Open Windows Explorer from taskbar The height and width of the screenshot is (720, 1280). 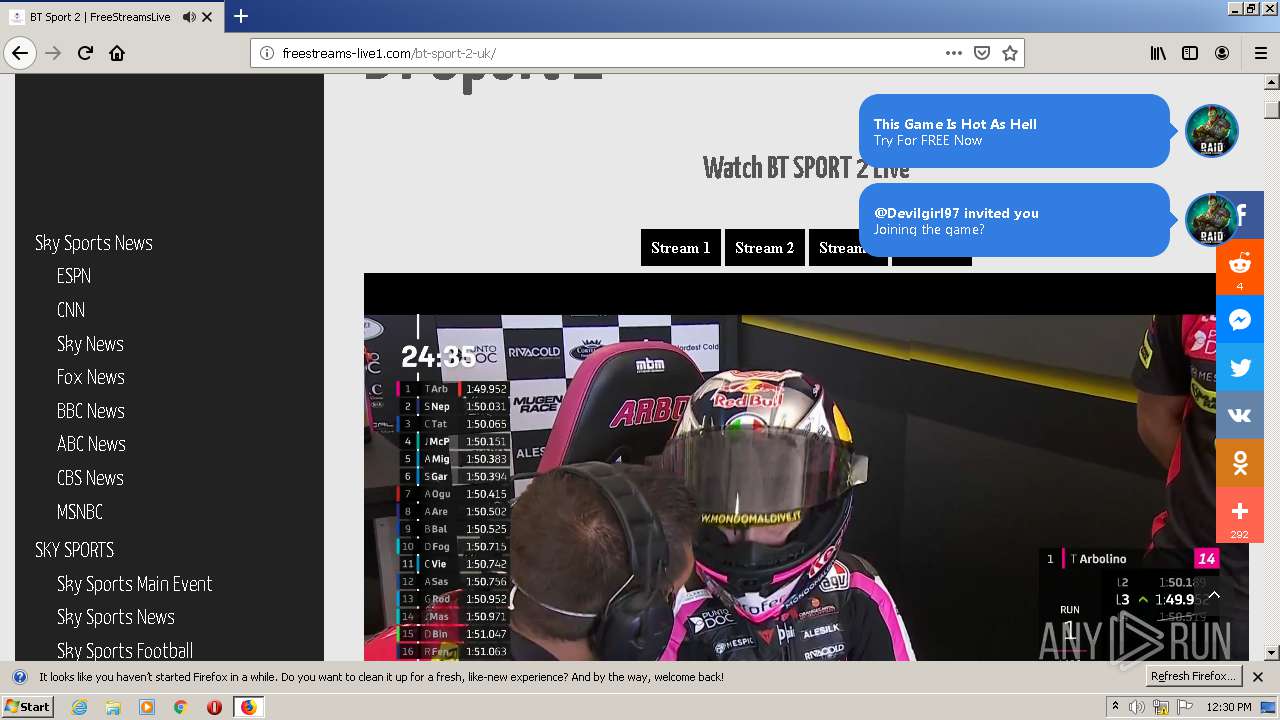[113, 707]
